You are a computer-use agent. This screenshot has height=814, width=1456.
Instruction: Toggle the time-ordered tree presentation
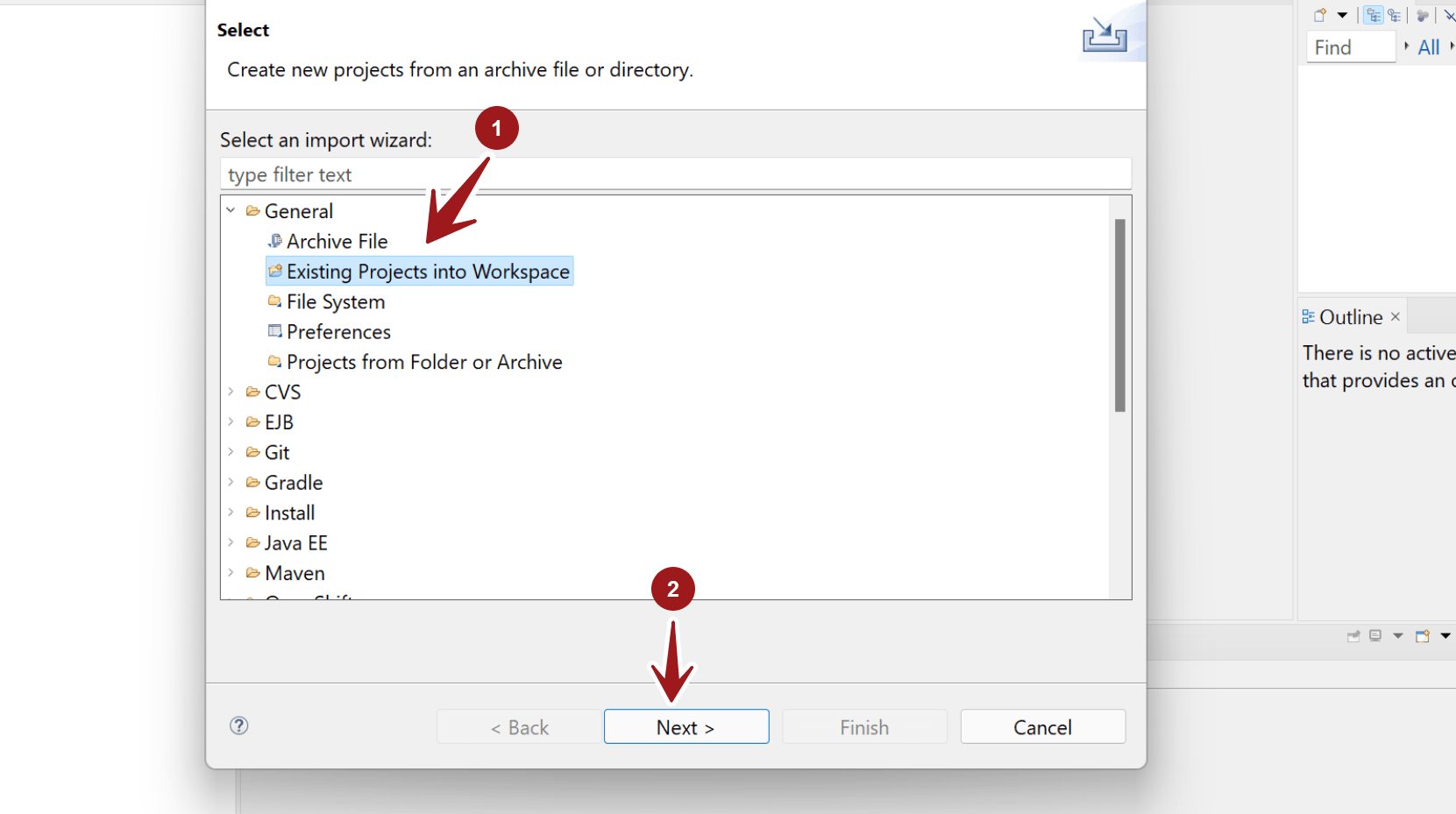tap(1395, 15)
